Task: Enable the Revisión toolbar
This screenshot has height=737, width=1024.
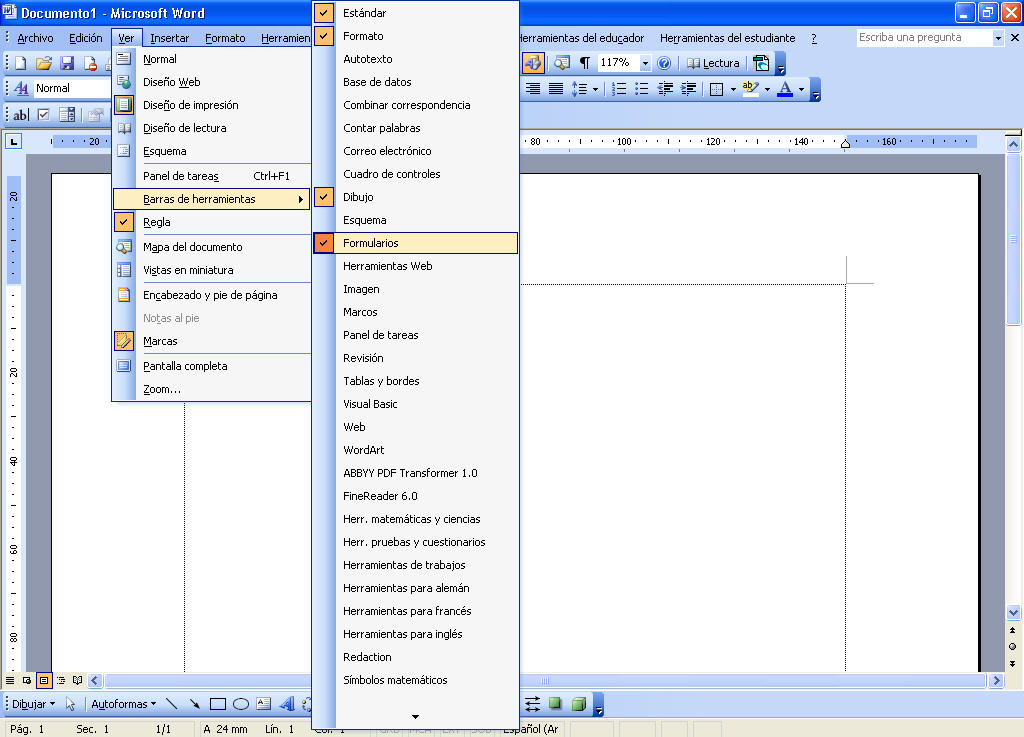Action: tap(415, 358)
